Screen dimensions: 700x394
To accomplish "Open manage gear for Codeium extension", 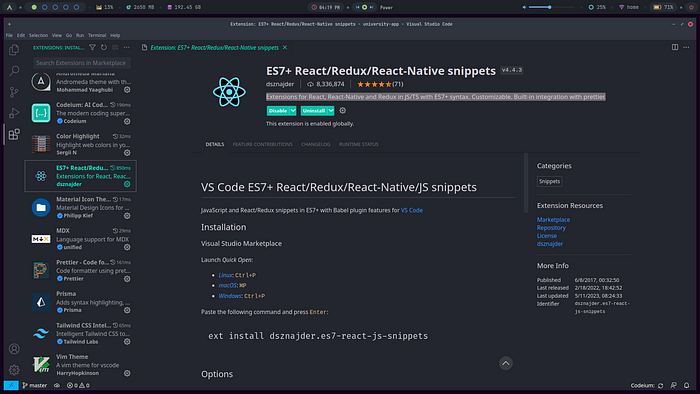I will 127,121.
